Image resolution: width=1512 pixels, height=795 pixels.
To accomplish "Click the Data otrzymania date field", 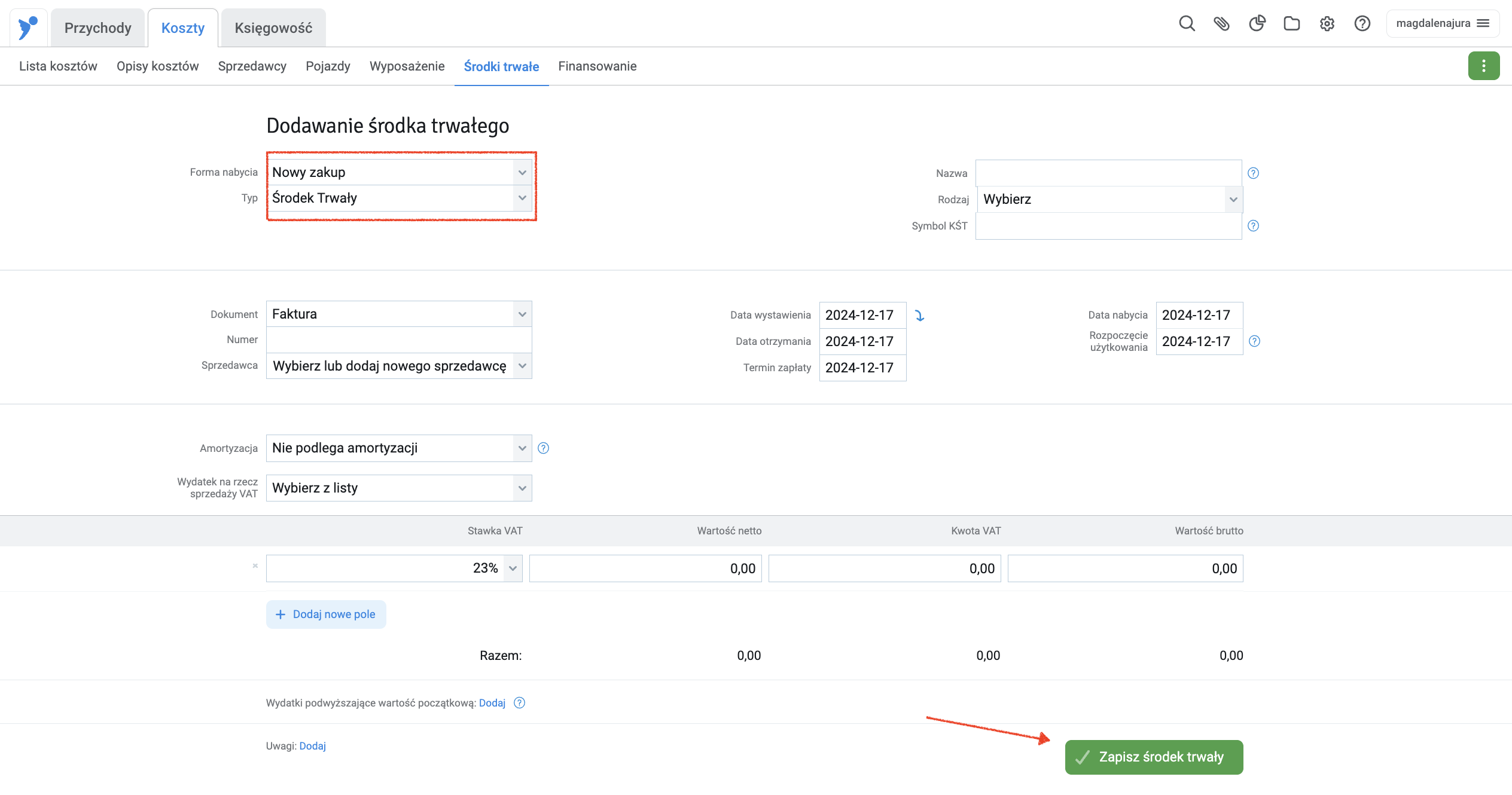I will (863, 341).
